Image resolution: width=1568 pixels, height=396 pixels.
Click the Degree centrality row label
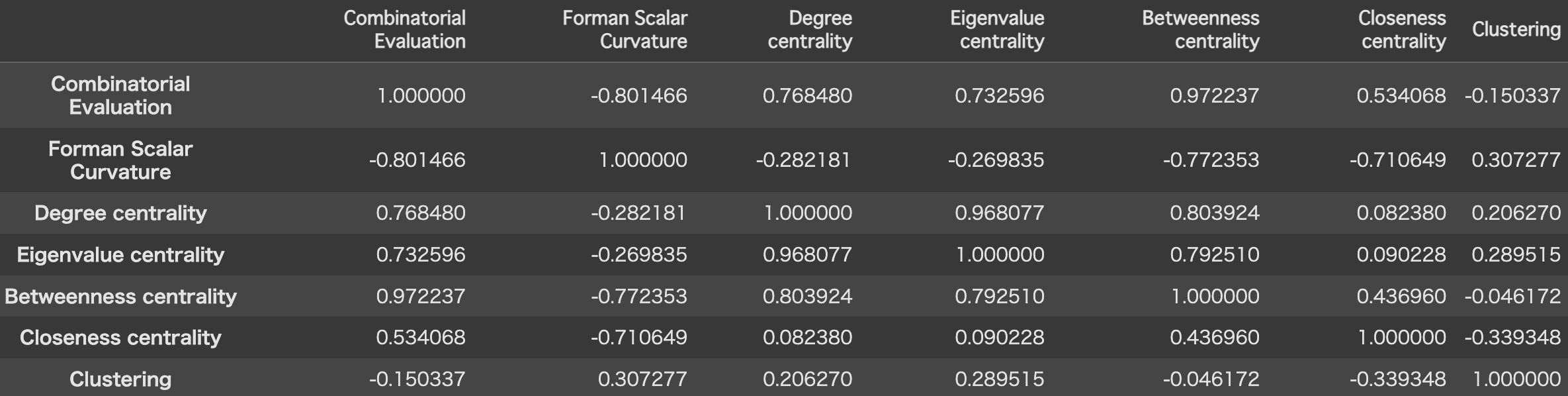tap(120, 213)
